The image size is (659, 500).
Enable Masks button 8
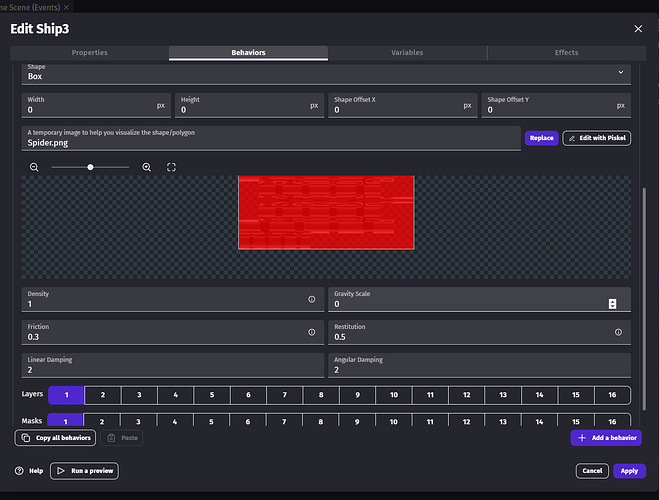(x=321, y=420)
